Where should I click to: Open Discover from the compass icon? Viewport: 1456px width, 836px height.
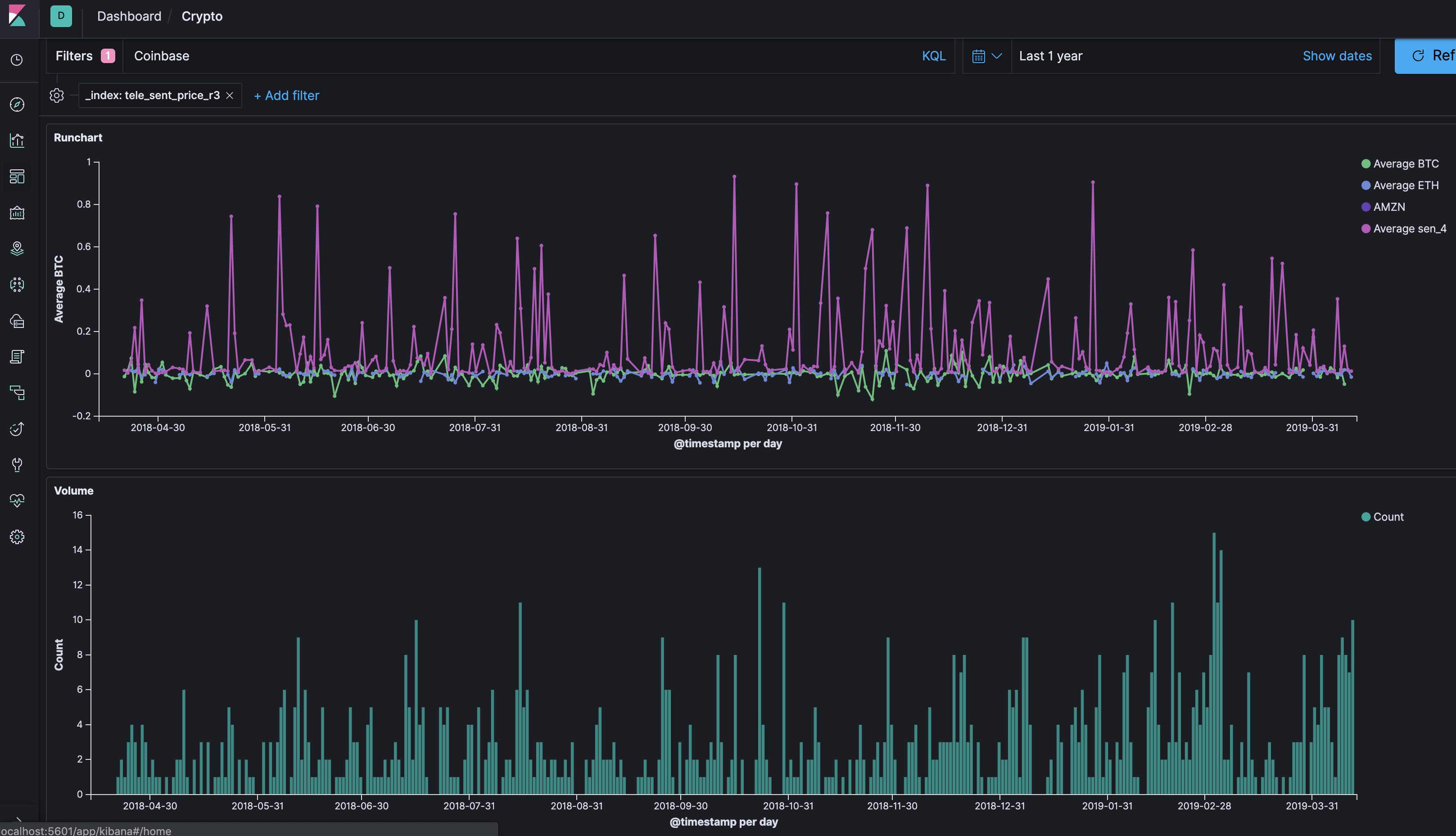17,104
